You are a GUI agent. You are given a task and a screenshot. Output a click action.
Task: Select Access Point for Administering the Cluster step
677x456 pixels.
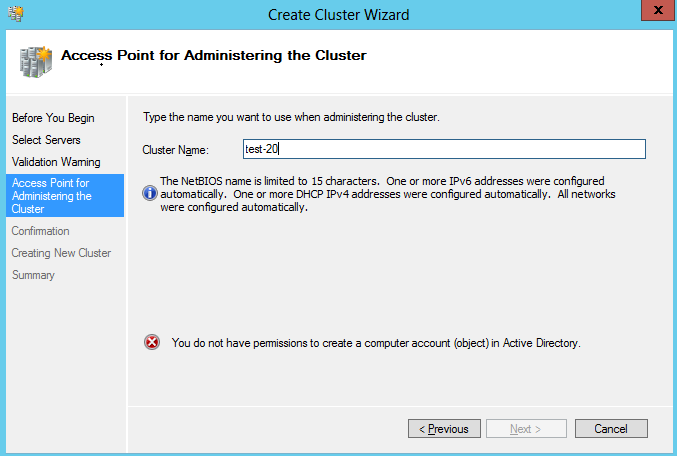(65, 196)
